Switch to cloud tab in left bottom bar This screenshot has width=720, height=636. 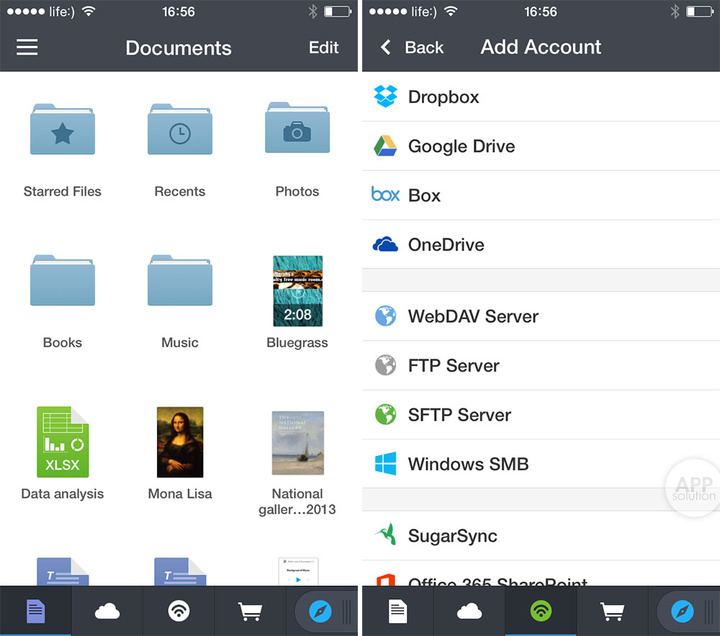pos(107,611)
